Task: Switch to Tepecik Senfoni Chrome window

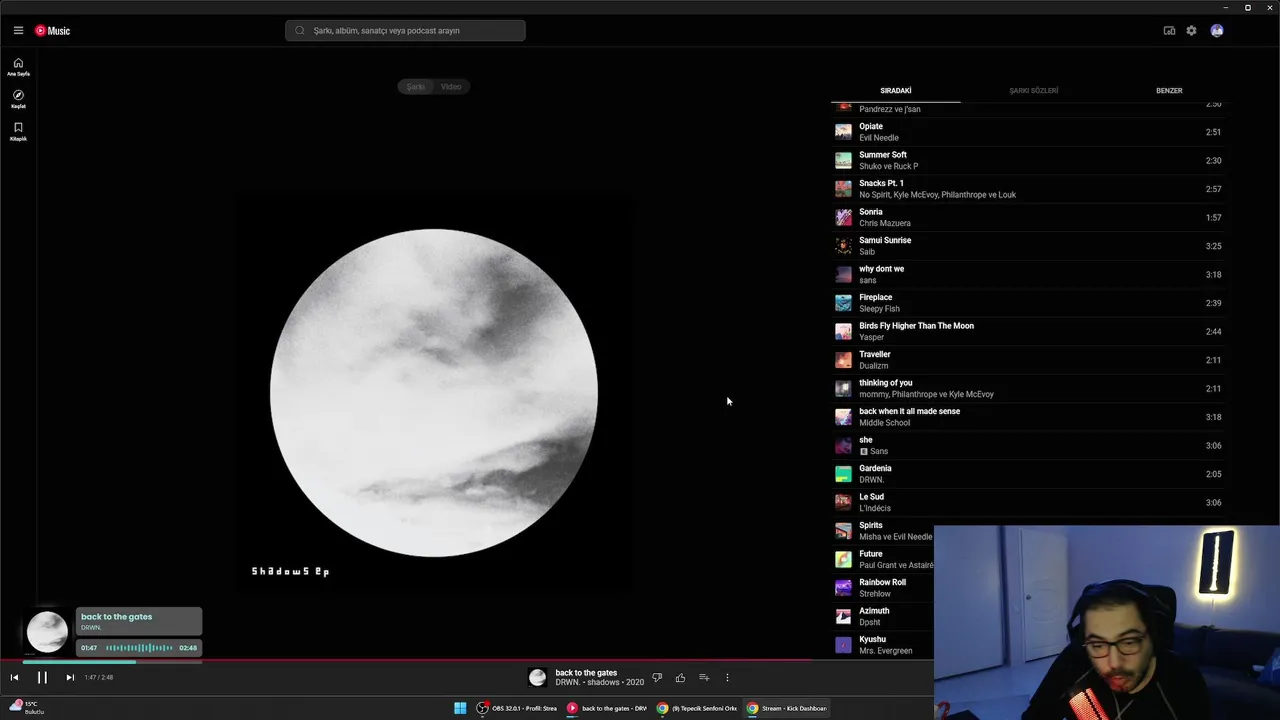Action: (697, 708)
